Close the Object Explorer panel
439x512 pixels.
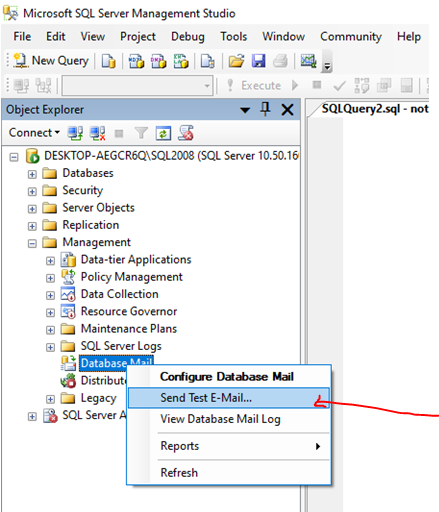(287, 110)
